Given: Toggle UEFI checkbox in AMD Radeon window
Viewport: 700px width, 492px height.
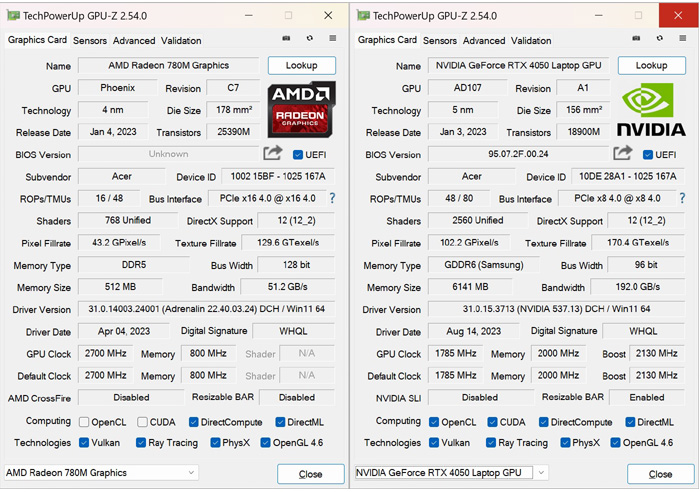Looking at the screenshot, I should 298,155.
